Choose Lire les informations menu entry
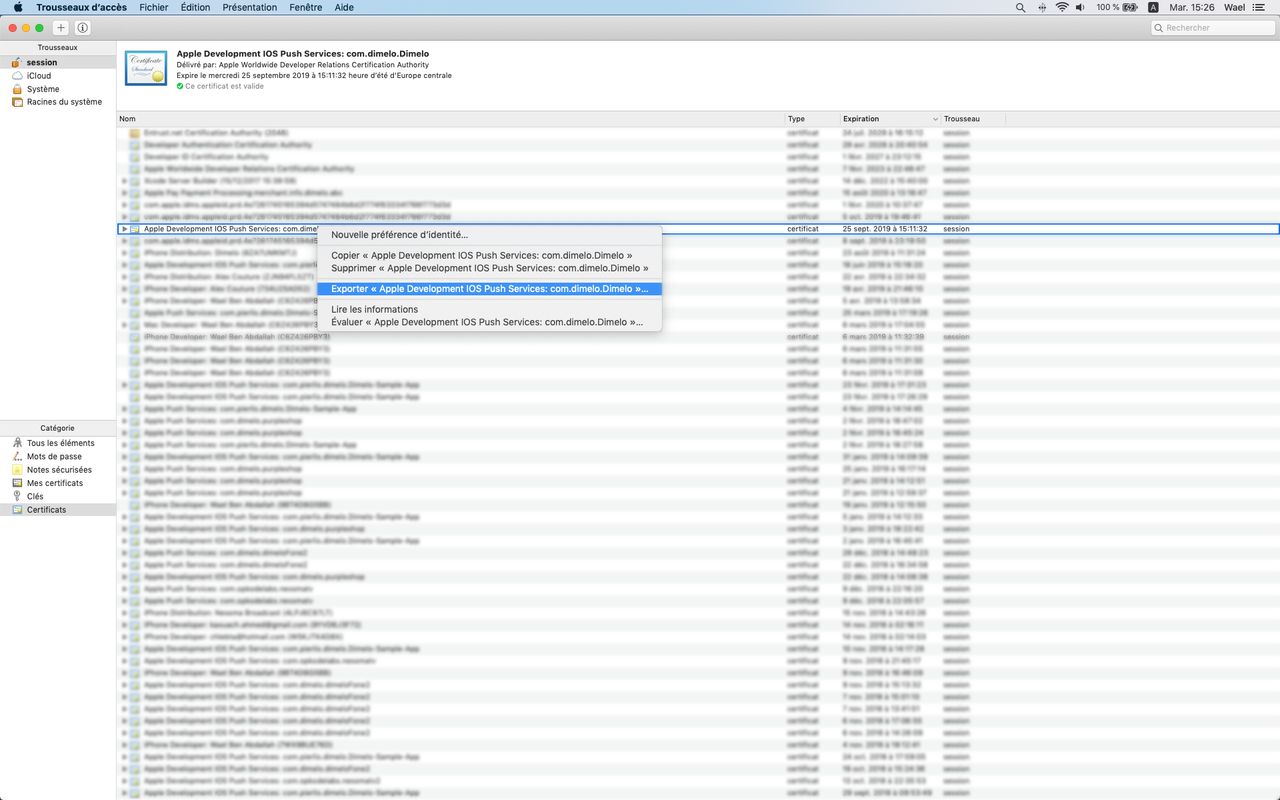This screenshot has height=800, width=1280. (489, 310)
